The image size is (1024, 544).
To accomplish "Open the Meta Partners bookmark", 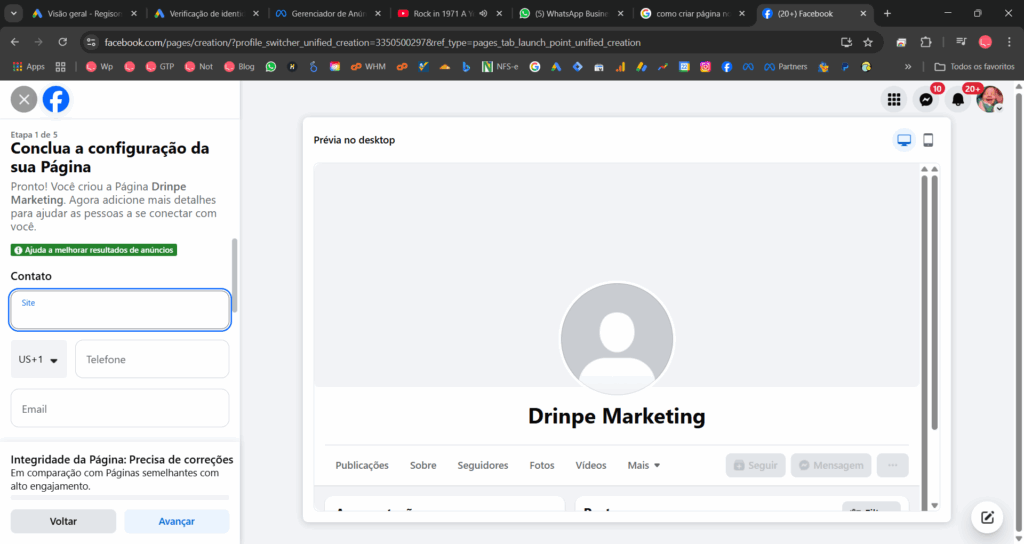I will 786,67.
